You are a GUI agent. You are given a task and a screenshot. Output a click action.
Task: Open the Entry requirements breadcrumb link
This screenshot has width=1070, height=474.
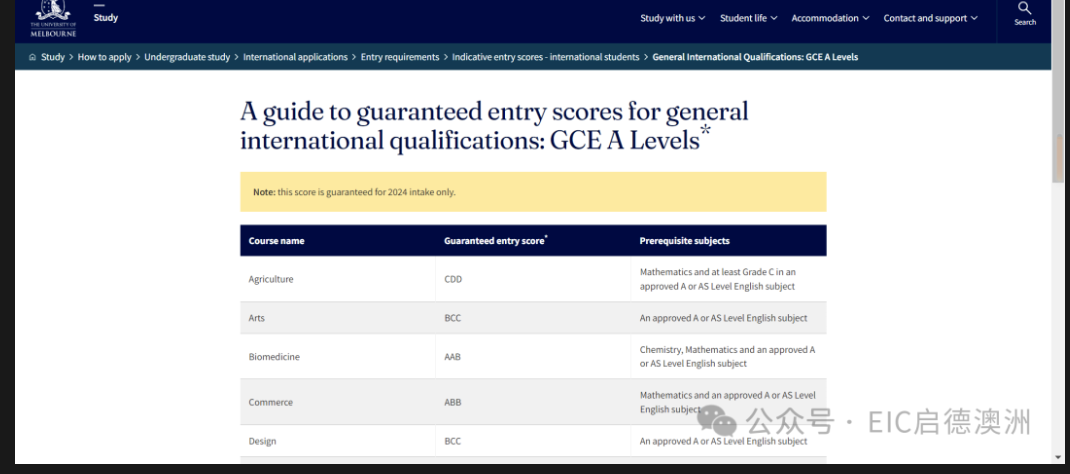click(399, 57)
